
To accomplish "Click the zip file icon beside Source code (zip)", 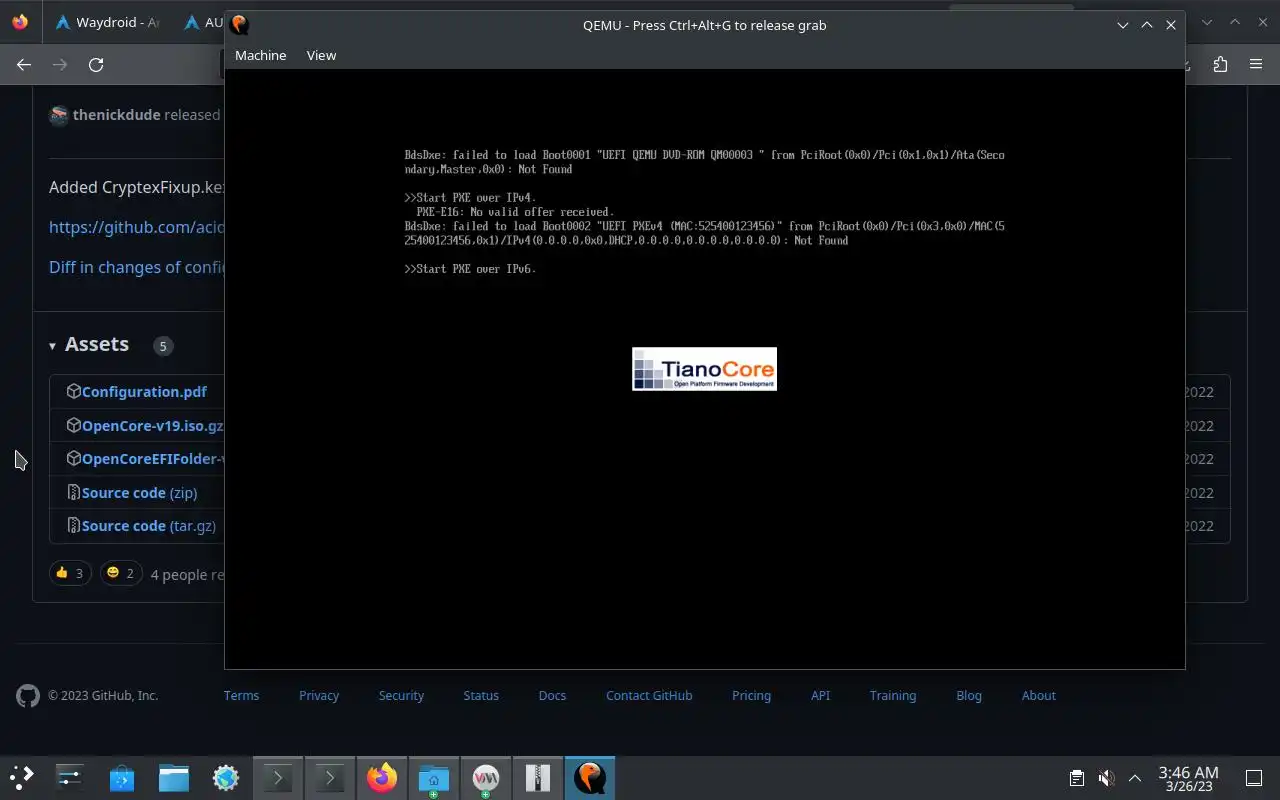I will (73, 492).
